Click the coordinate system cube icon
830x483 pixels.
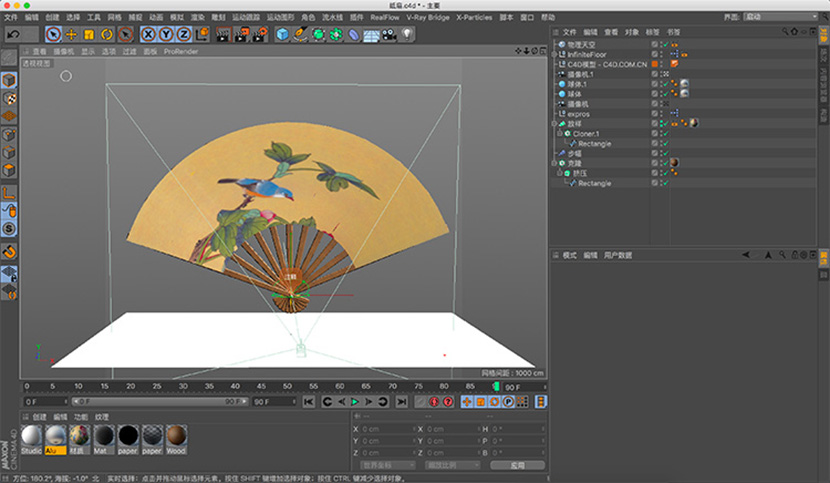point(202,34)
